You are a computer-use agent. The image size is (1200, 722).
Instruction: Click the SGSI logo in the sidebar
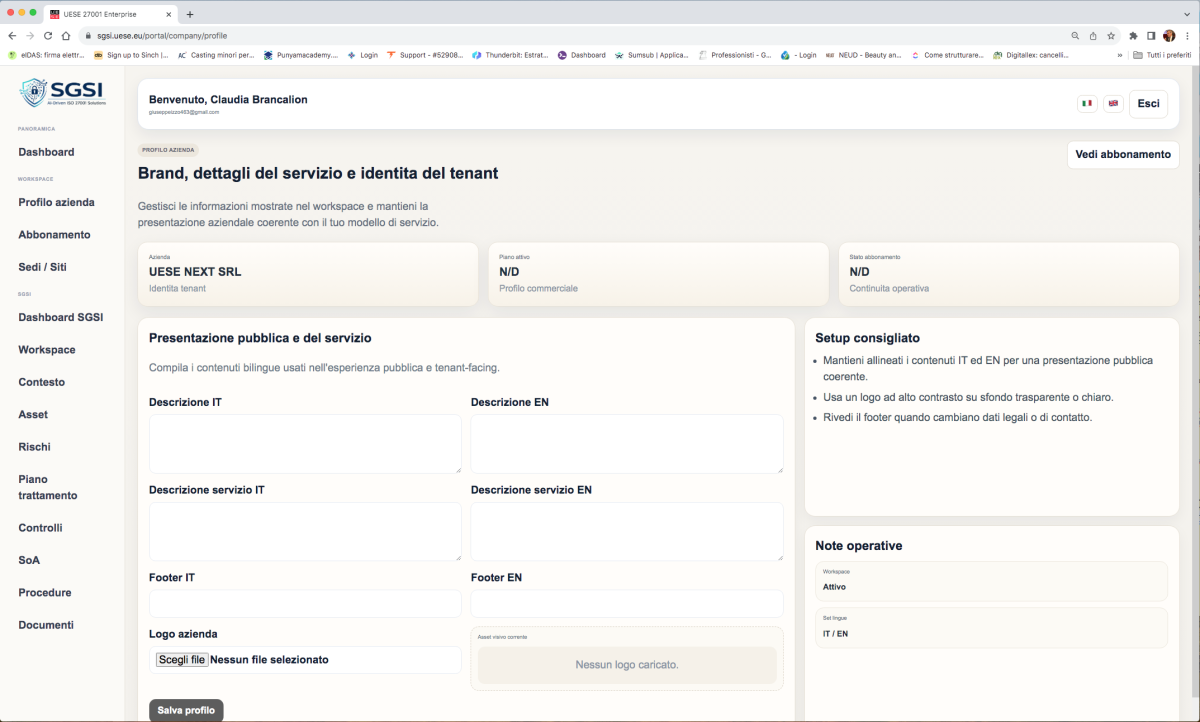coord(62,93)
